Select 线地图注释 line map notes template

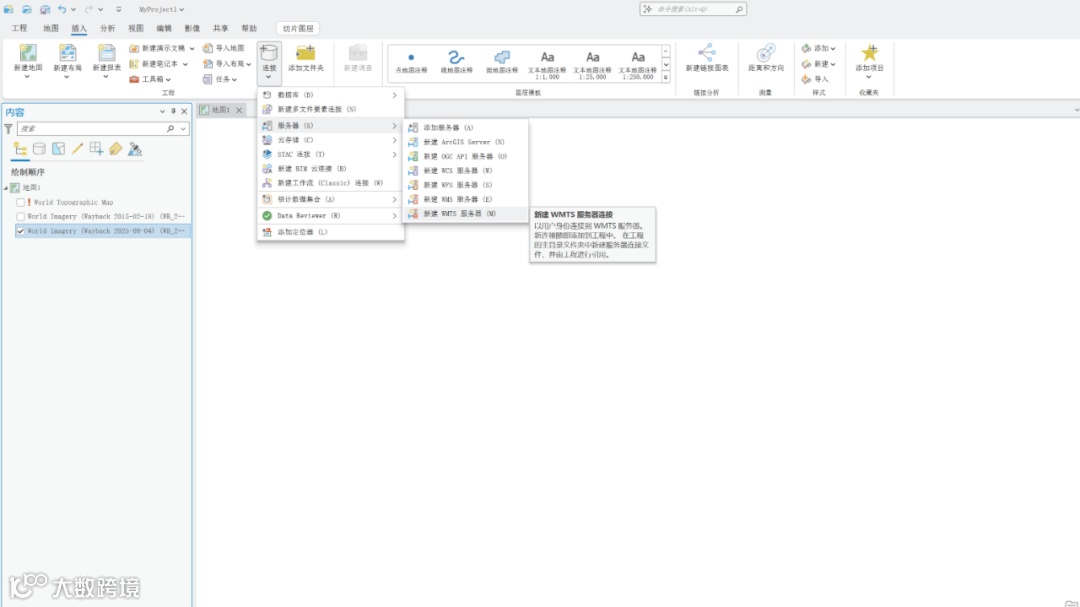coord(456,62)
